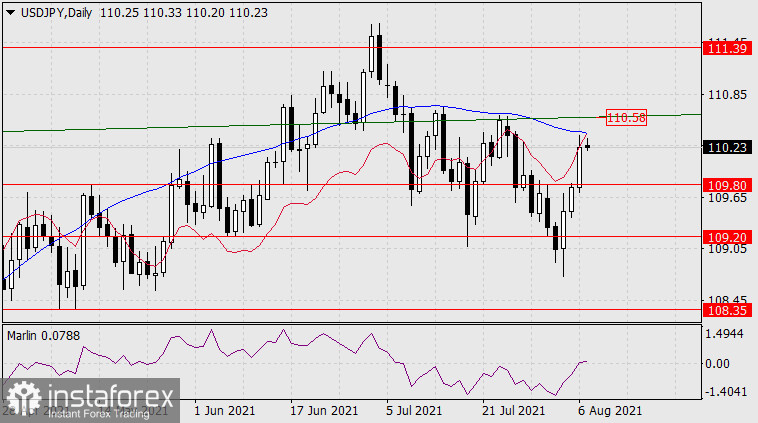Screen dimensions: 758x423
Task: Click the current price 110.23 marker
Action: [x=724, y=147]
